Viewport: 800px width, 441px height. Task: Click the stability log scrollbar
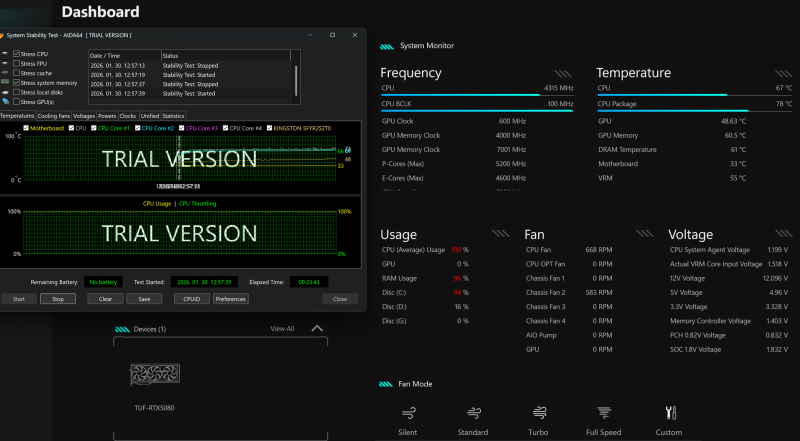click(x=295, y=79)
